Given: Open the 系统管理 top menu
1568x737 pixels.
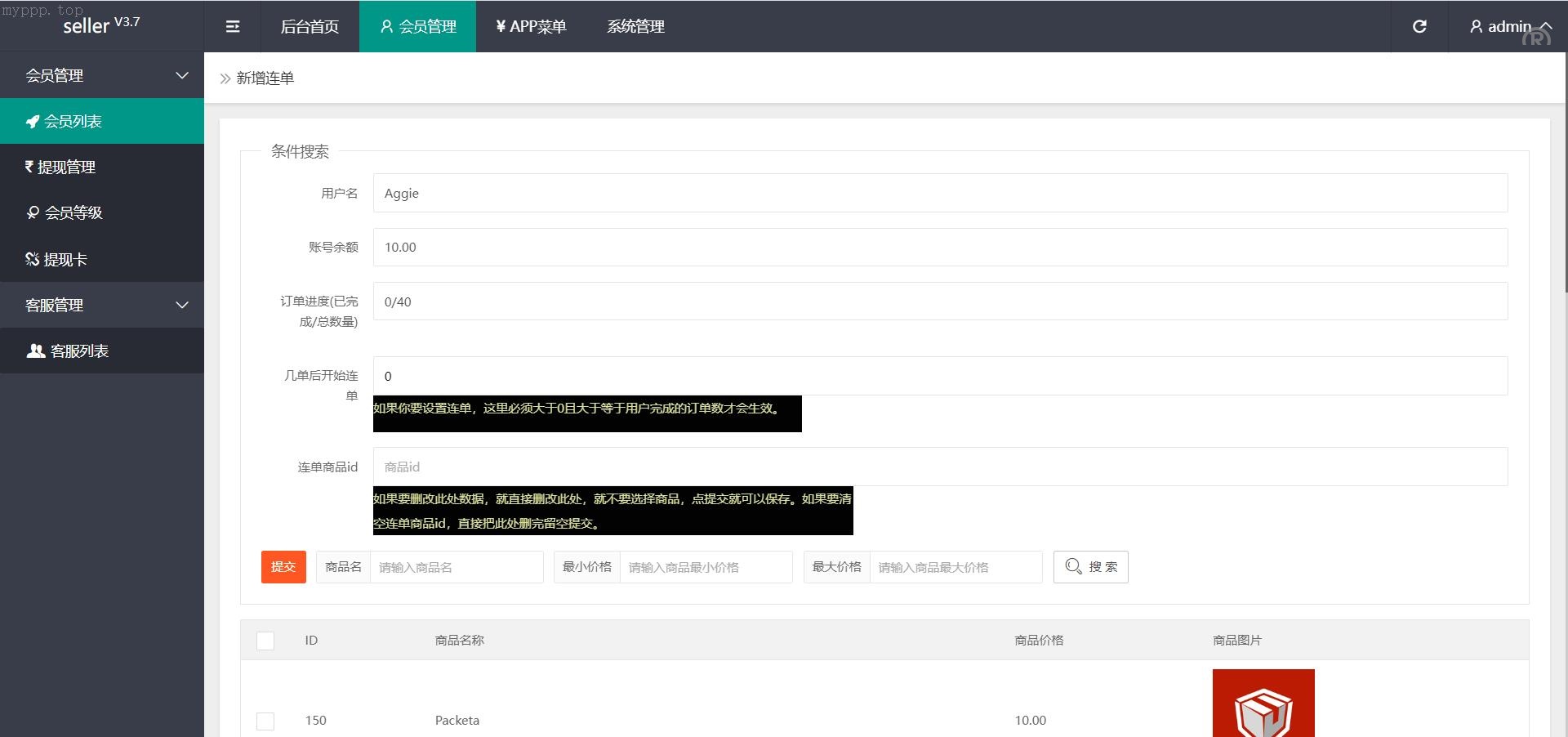Looking at the screenshot, I should (635, 27).
